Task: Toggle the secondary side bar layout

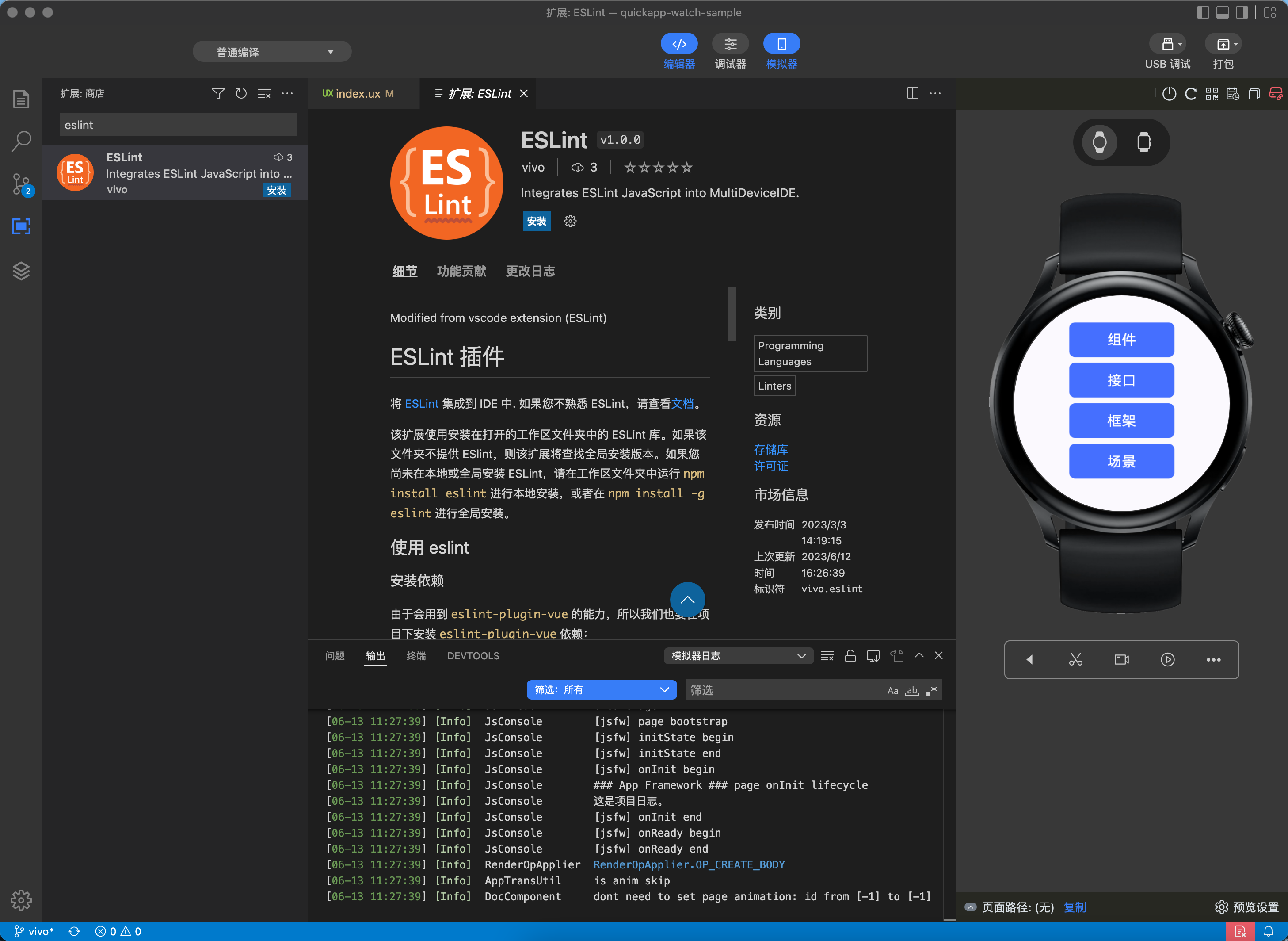Action: (x=1242, y=12)
